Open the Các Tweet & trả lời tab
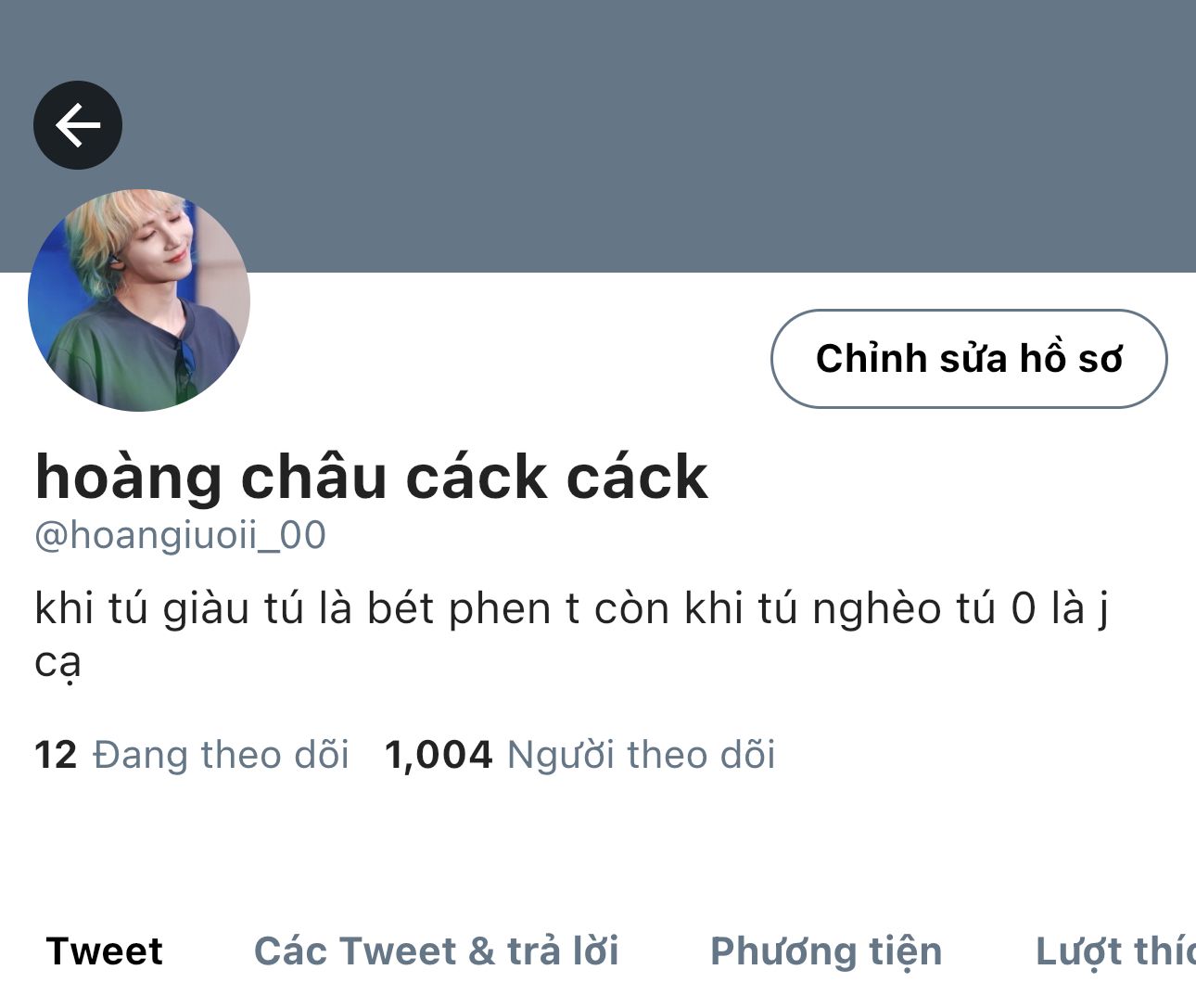The height and width of the screenshot is (1008, 1196). pos(437,951)
